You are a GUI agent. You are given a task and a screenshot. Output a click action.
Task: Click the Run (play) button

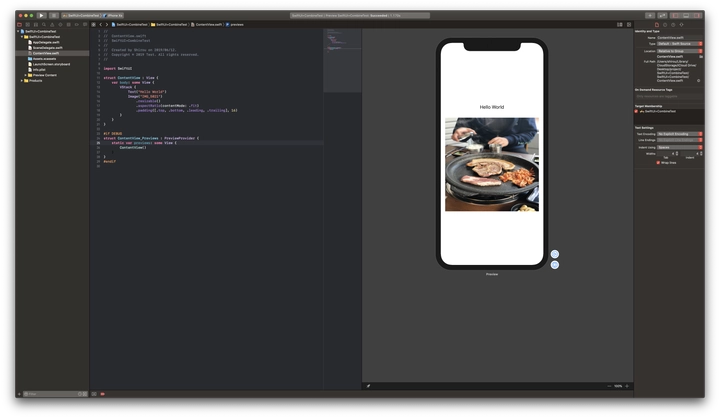click(41, 16)
